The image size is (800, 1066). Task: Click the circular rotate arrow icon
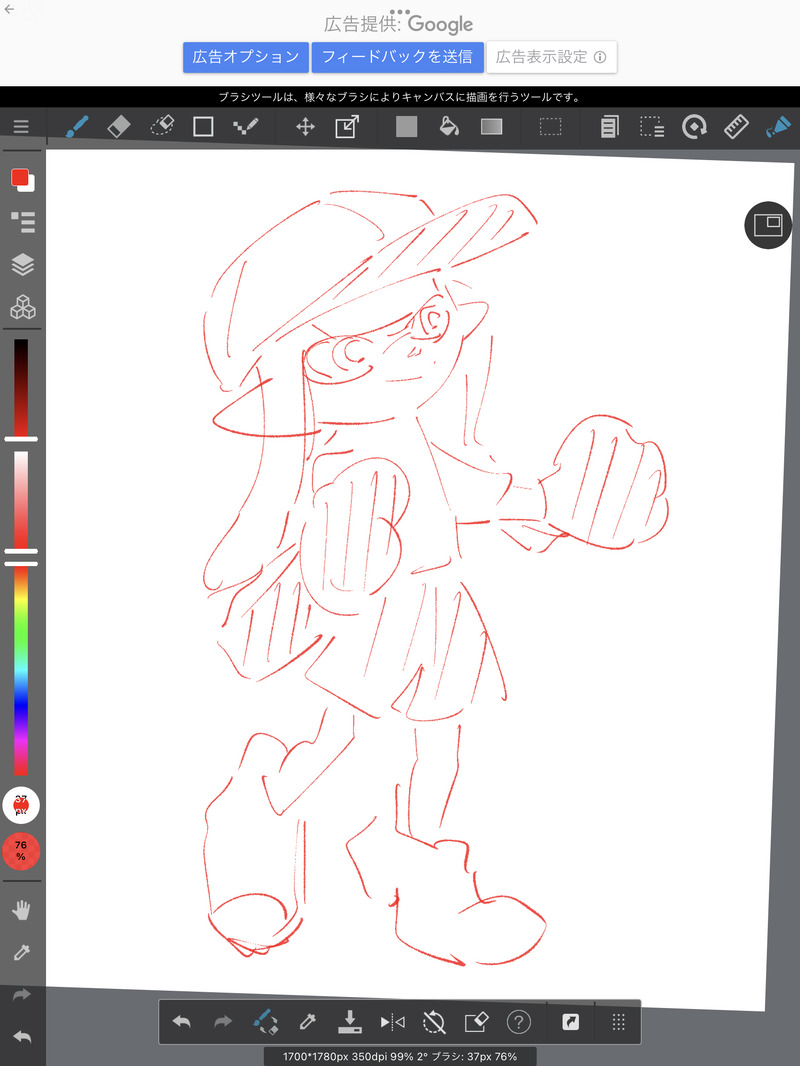(694, 126)
